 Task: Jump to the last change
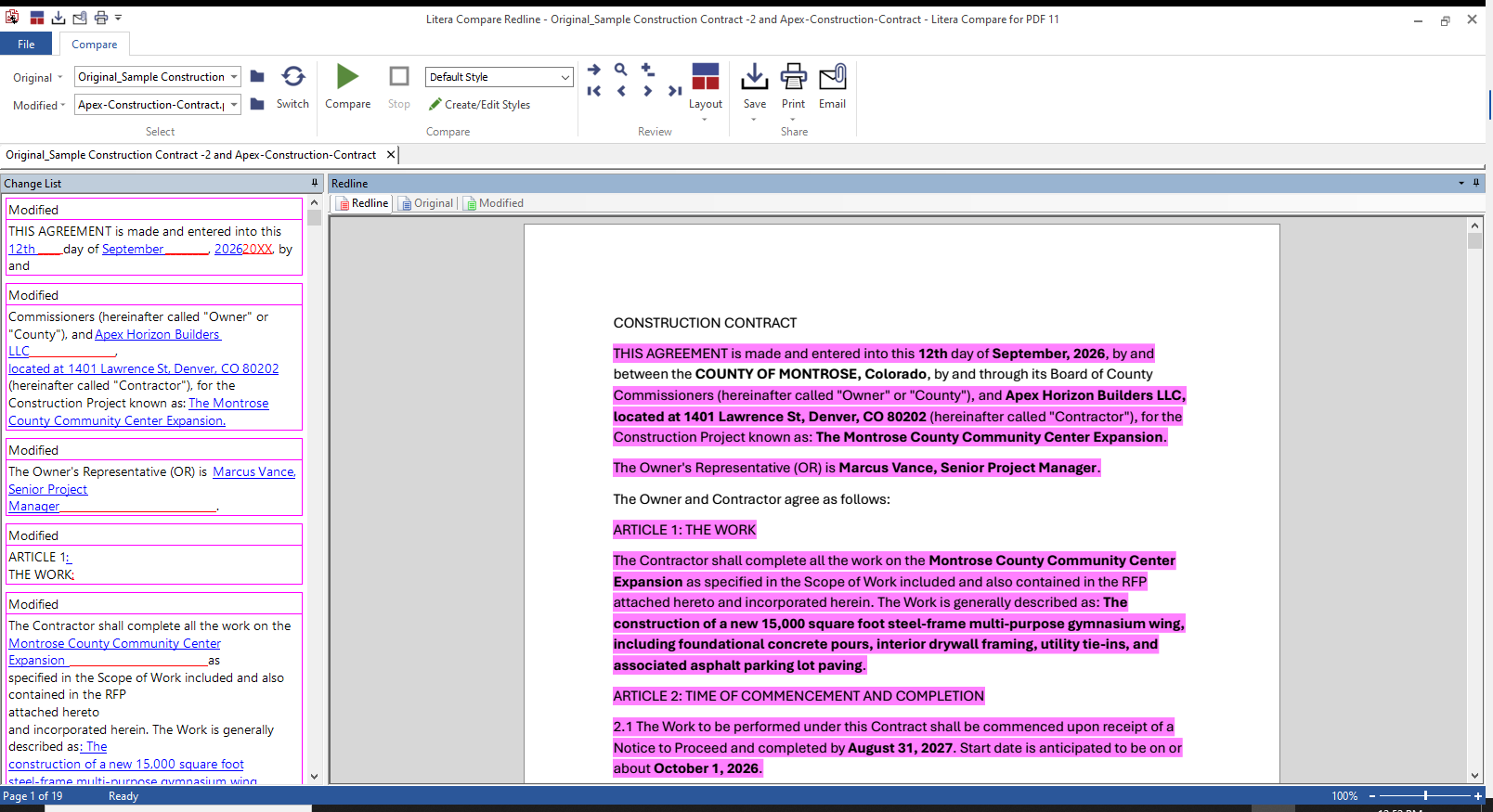click(675, 91)
